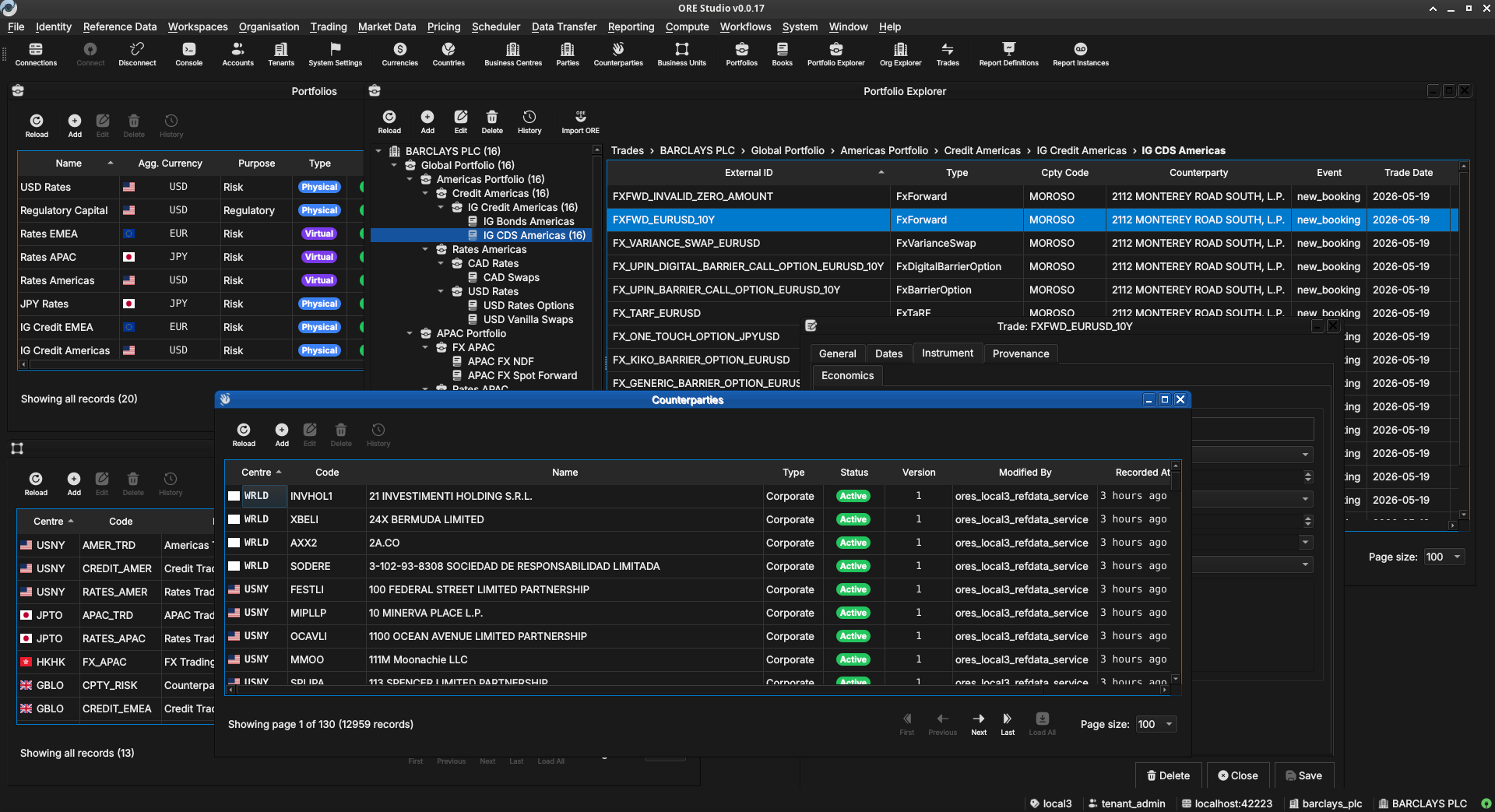The width and height of the screenshot is (1495, 812).
Task: Collapse CAD Rates tree node
Action: (441, 263)
